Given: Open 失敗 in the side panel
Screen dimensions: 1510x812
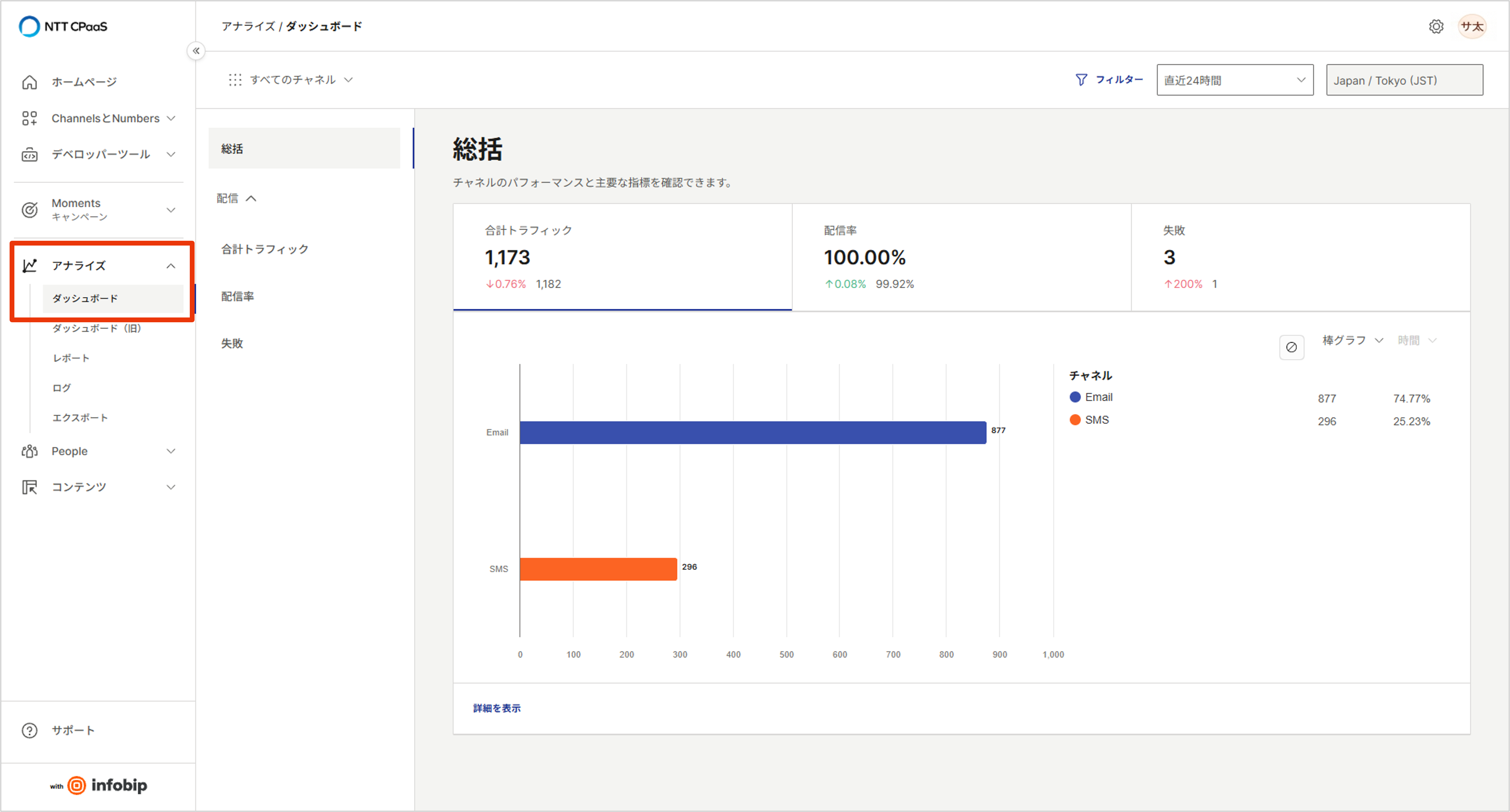Looking at the screenshot, I should 232,343.
